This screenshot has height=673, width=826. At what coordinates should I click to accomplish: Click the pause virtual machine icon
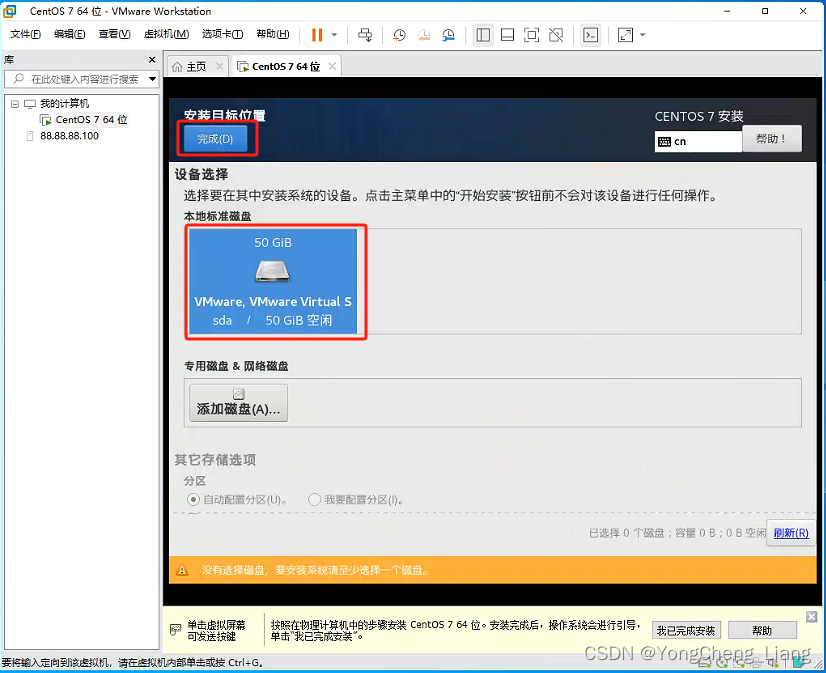(x=317, y=35)
